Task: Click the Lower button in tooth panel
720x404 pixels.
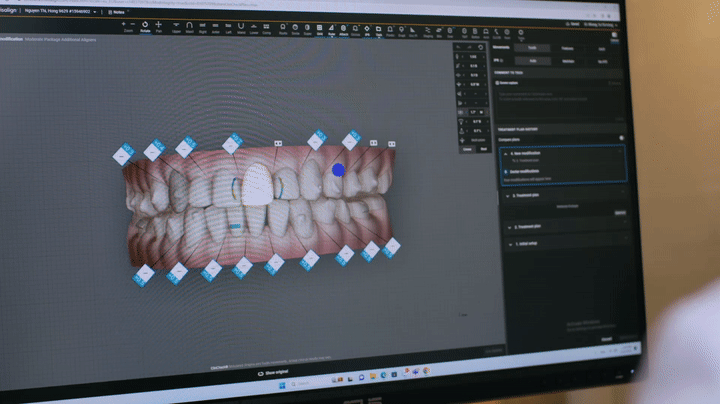Action: pos(468,150)
